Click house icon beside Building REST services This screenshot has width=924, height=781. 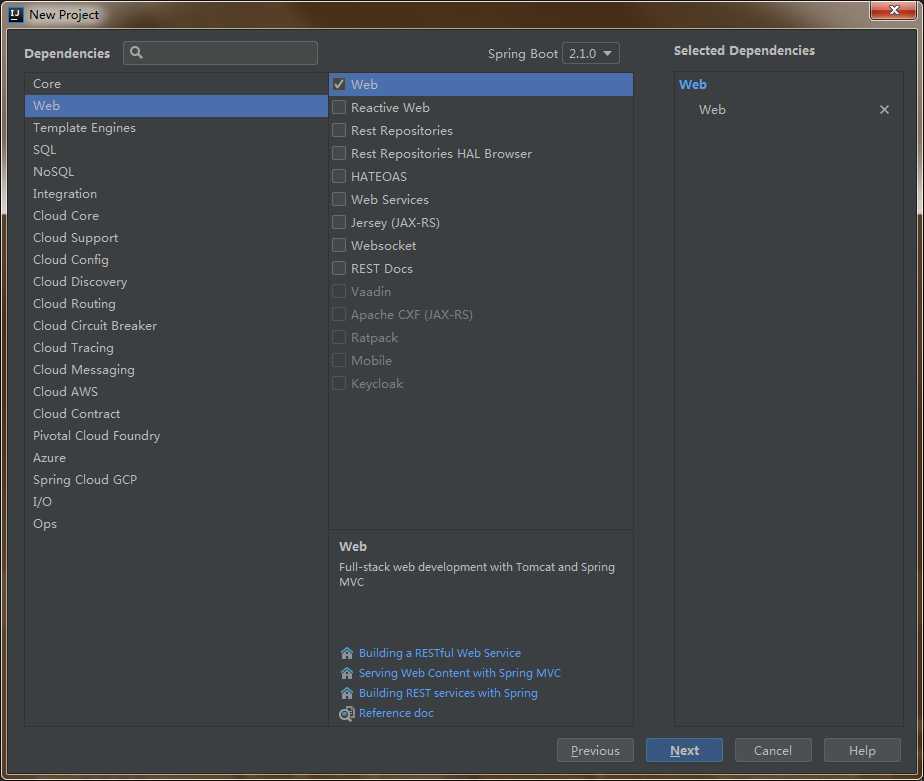pyautogui.click(x=346, y=693)
